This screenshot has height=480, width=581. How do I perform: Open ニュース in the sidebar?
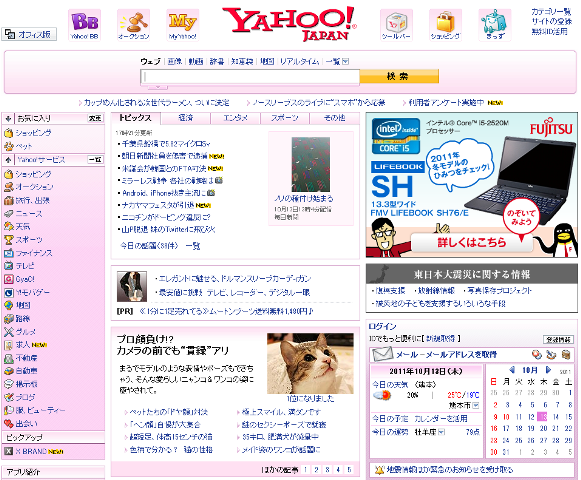click(x=29, y=213)
